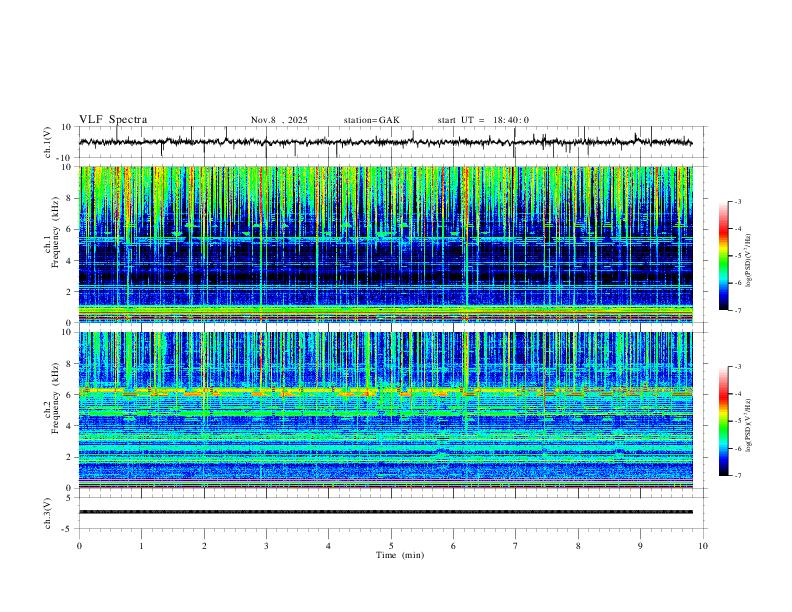
Task: Click the ch.2 spectrogram panel
Action: [x=386, y=410]
